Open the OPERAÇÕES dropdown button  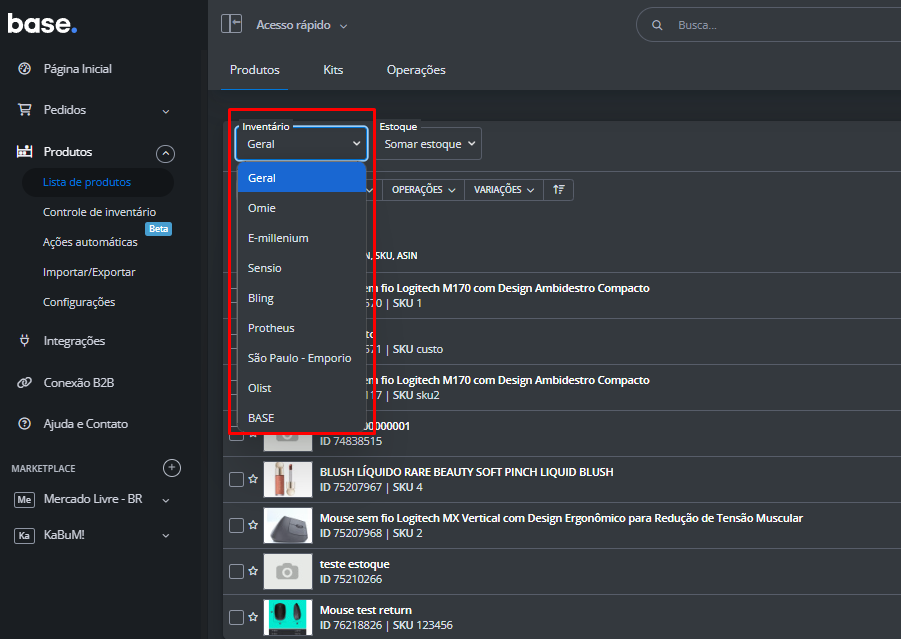tap(423, 190)
